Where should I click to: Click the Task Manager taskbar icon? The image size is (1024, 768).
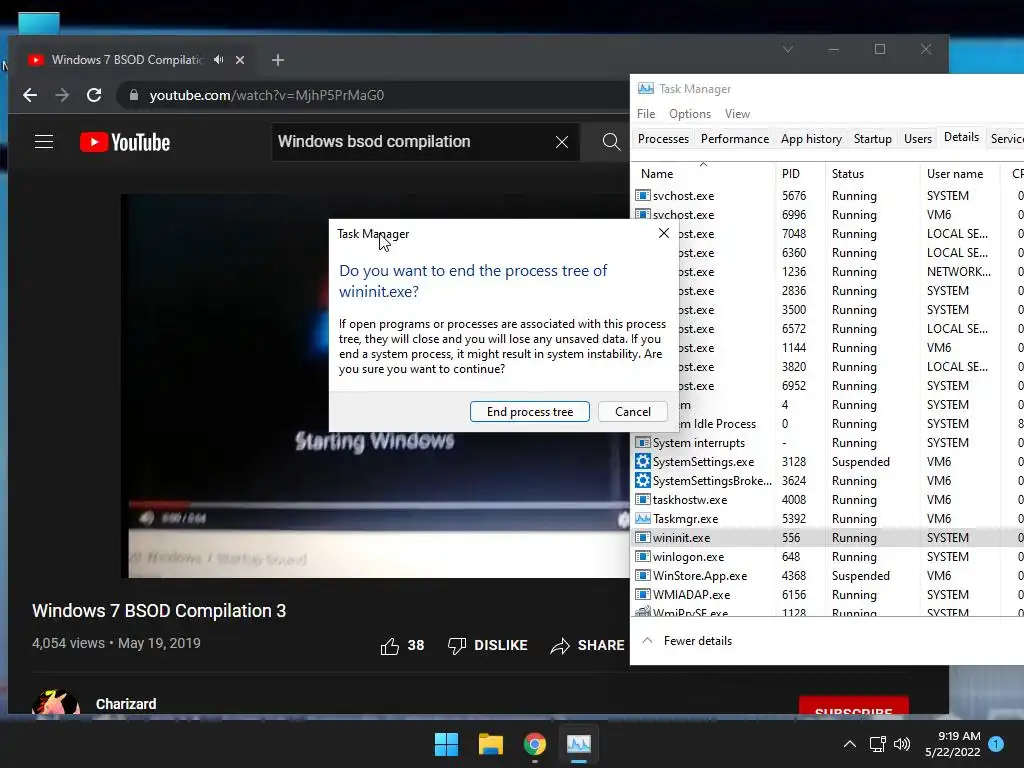click(x=579, y=744)
